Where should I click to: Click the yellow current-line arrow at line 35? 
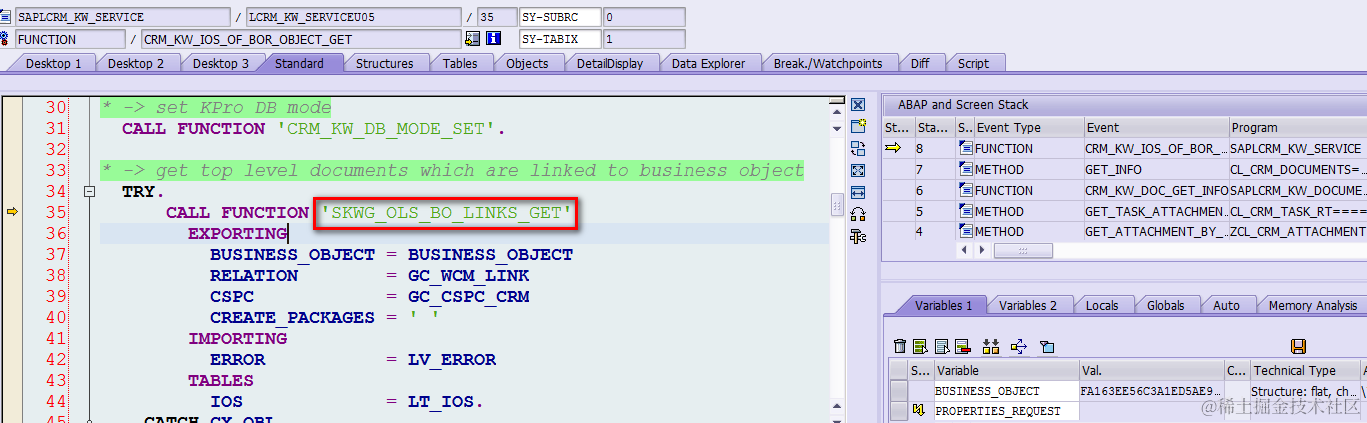(13, 212)
